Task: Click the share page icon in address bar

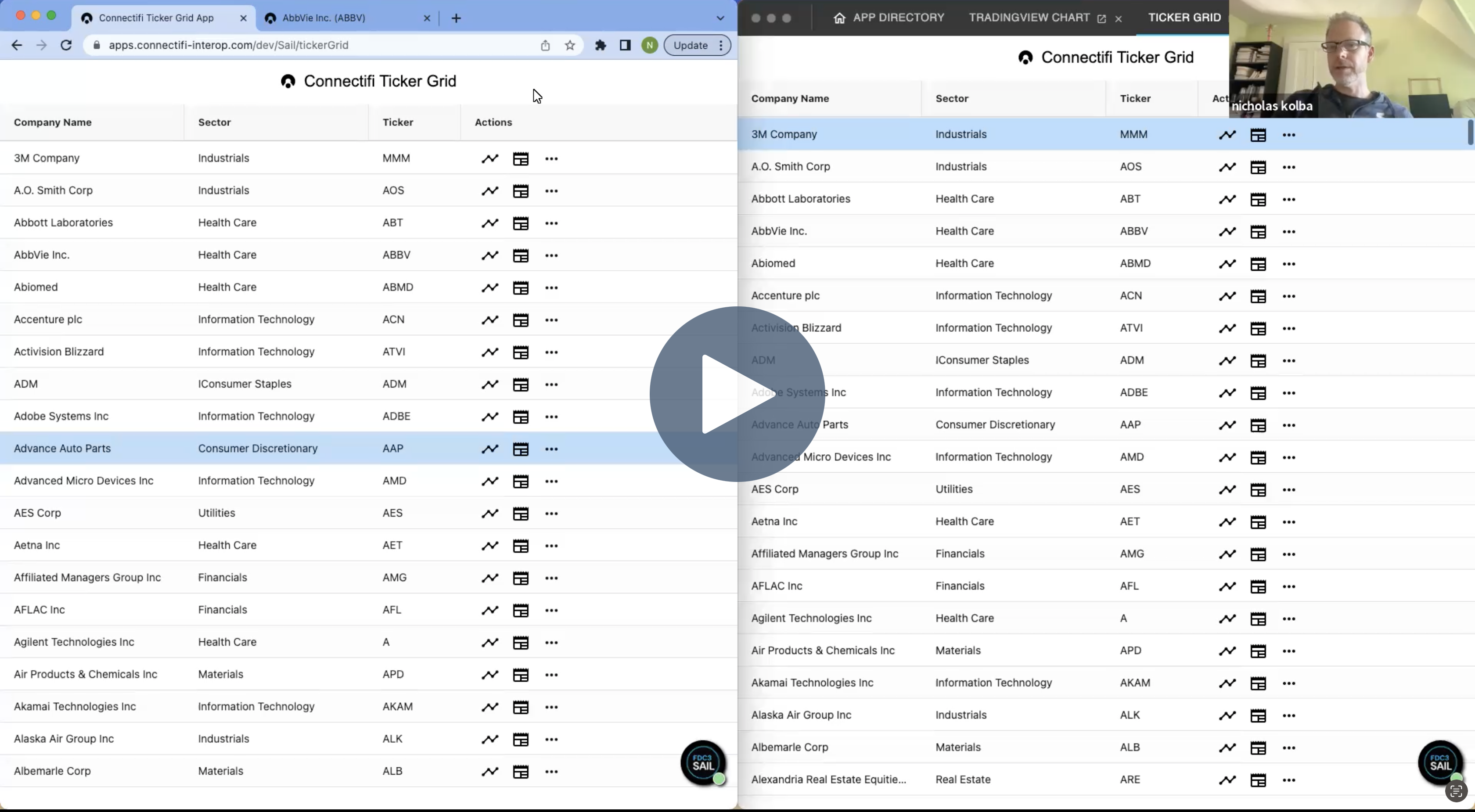Action: coord(545,45)
